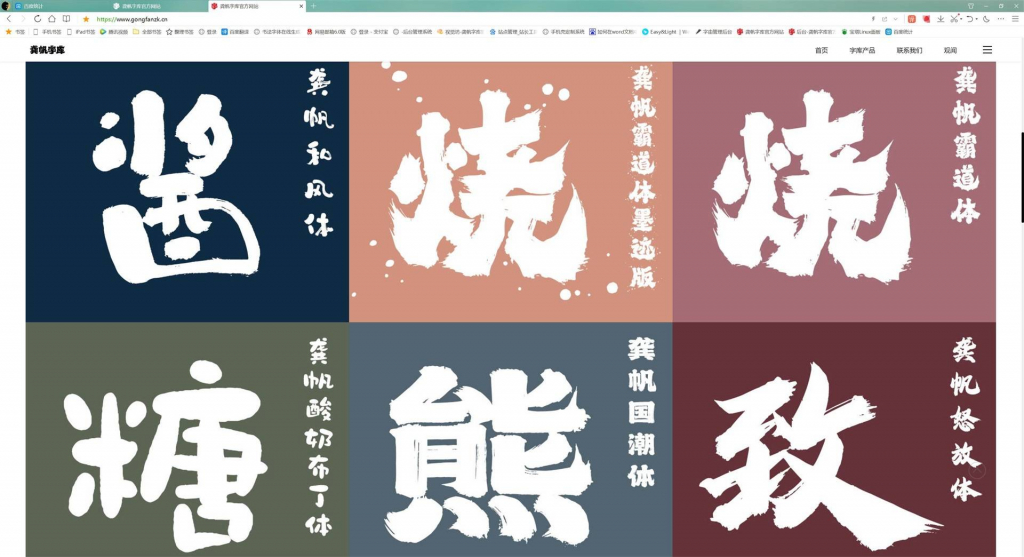Click the last nav item before hamburger

[x=950, y=50]
